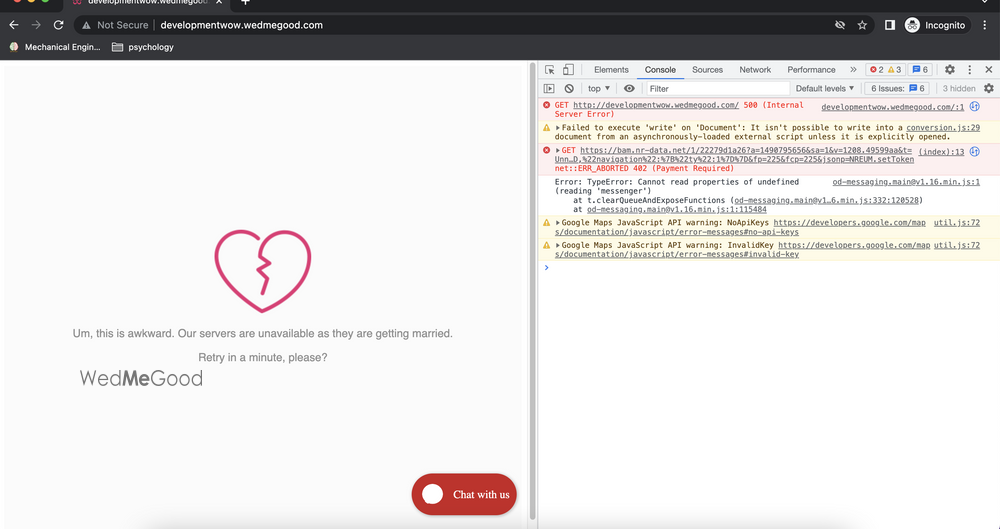
Task: Select 'Retry in a minute, please?' text
Action: [x=262, y=357]
